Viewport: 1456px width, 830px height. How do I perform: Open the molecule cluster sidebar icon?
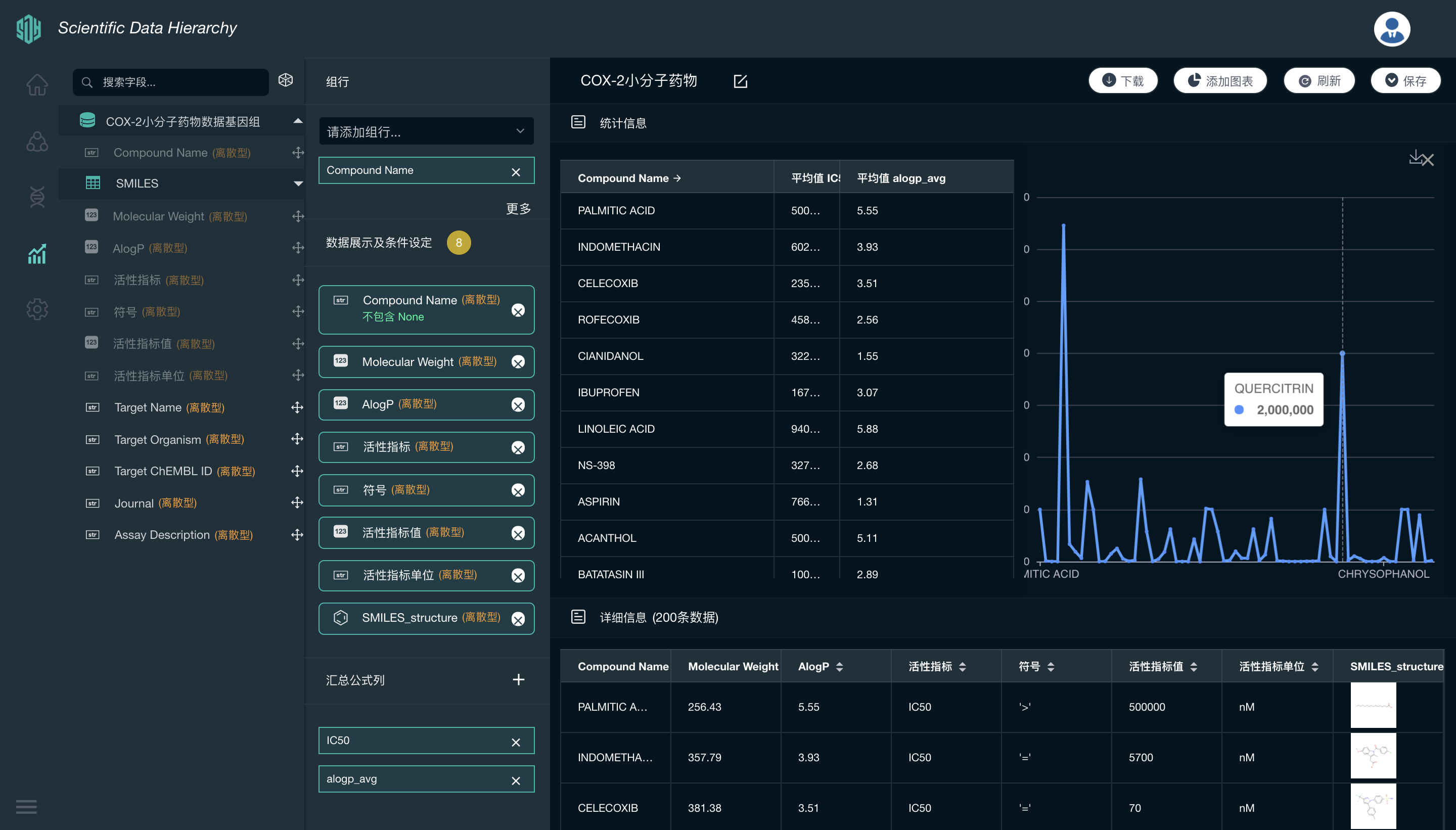[37, 142]
